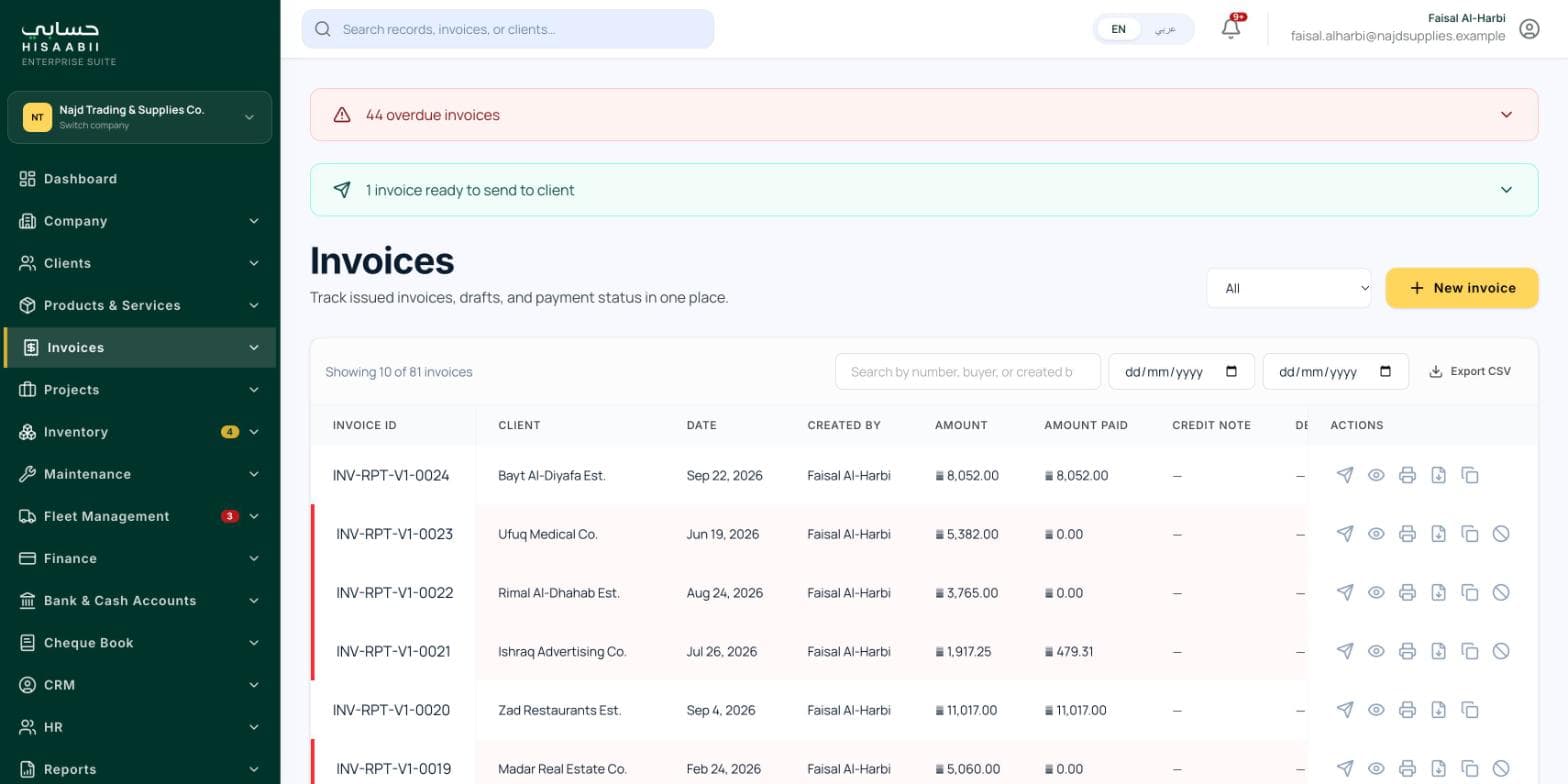Void invoice INV-RPT-V1-0021

(1501, 651)
